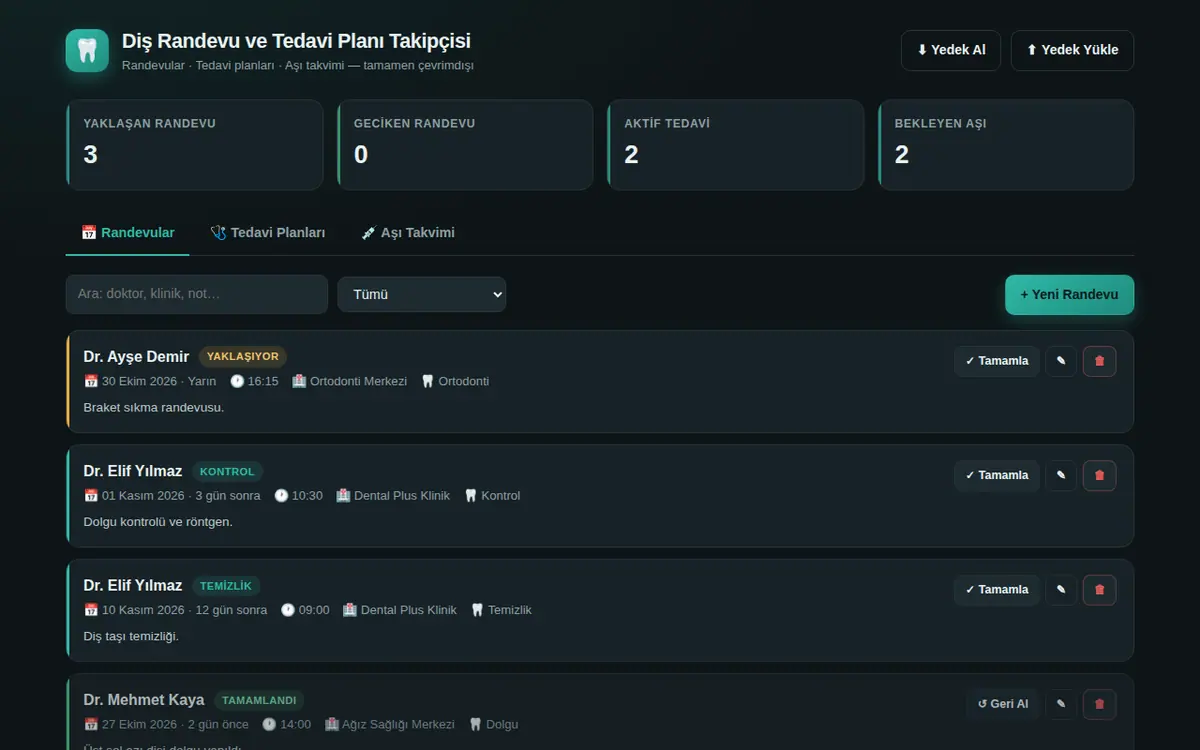The image size is (1200, 750).
Task: Click the KONTROL status badge
Action: (x=227, y=471)
